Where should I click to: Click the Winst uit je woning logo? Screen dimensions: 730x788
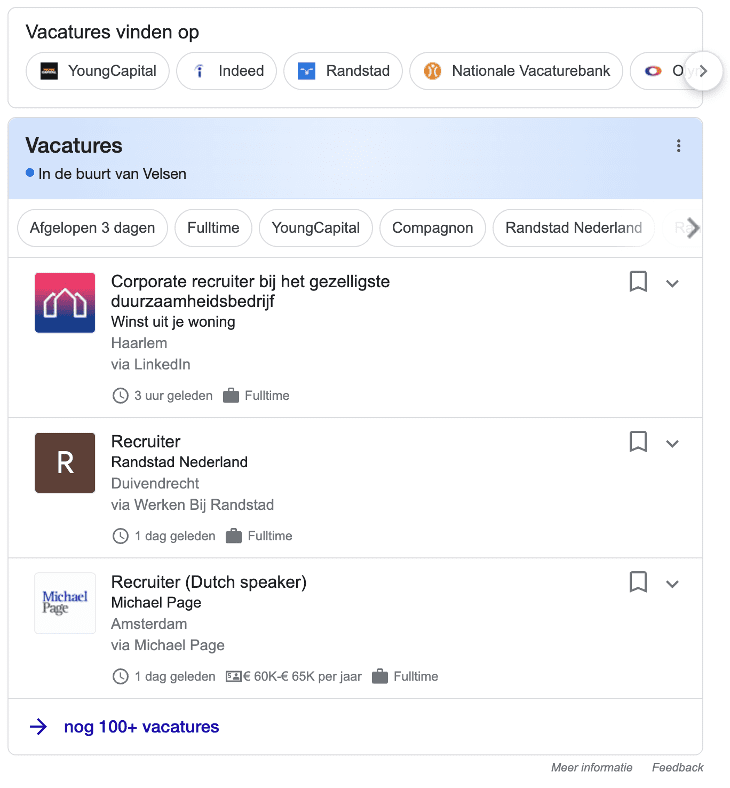65,303
